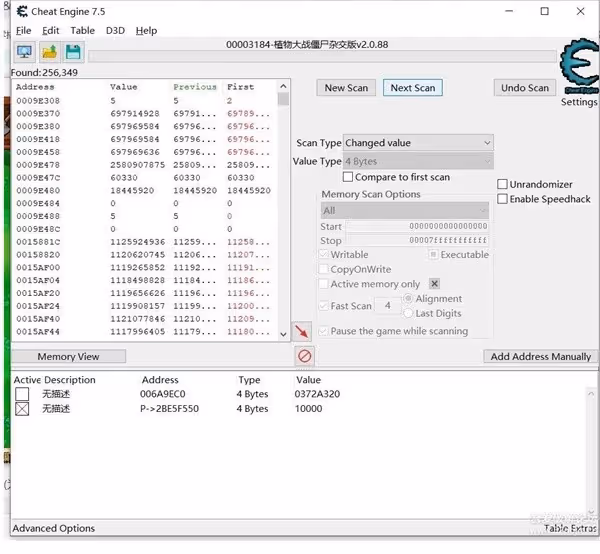Activate checkbox for address 006A9EC0 entry
This screenshot has width=600, height=554.
point(22,394)
